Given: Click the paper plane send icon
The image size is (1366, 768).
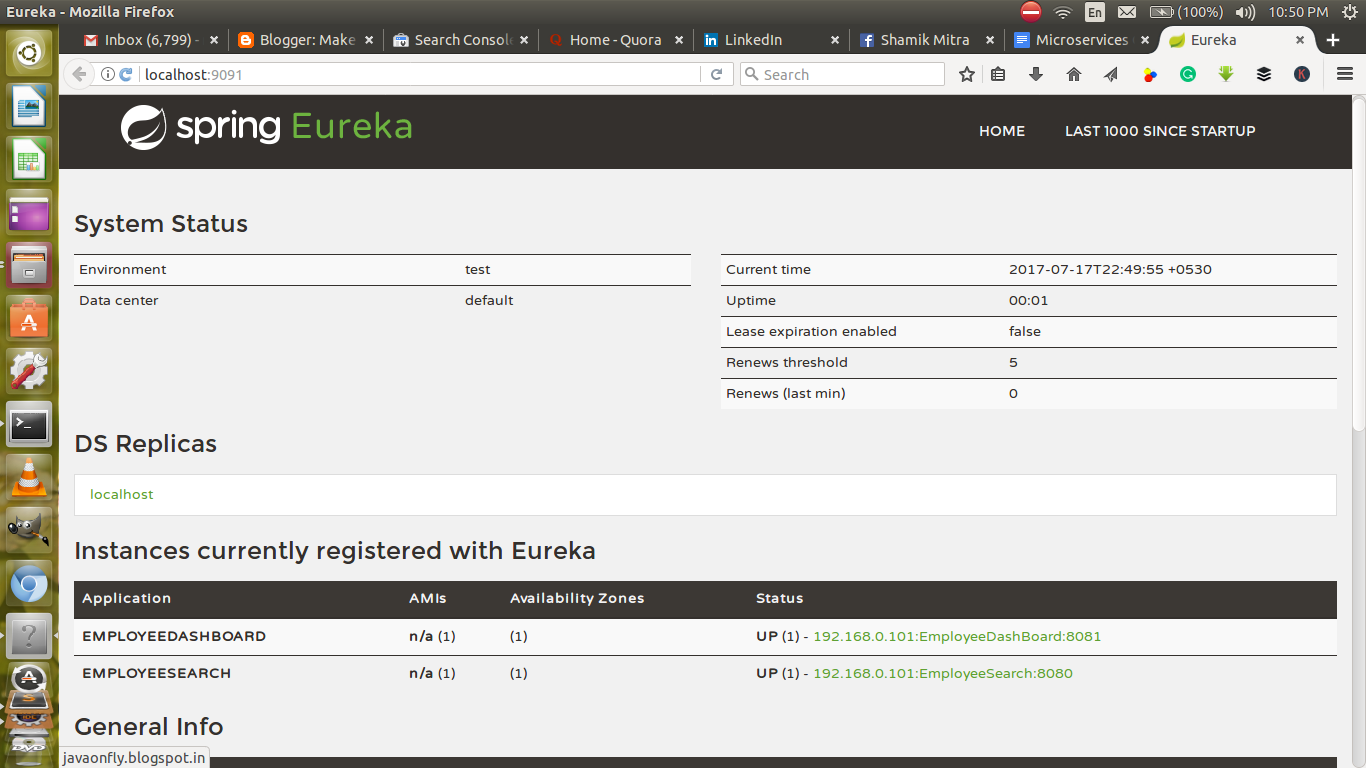Looking at the screenshot, I should tap(1111, 74).
